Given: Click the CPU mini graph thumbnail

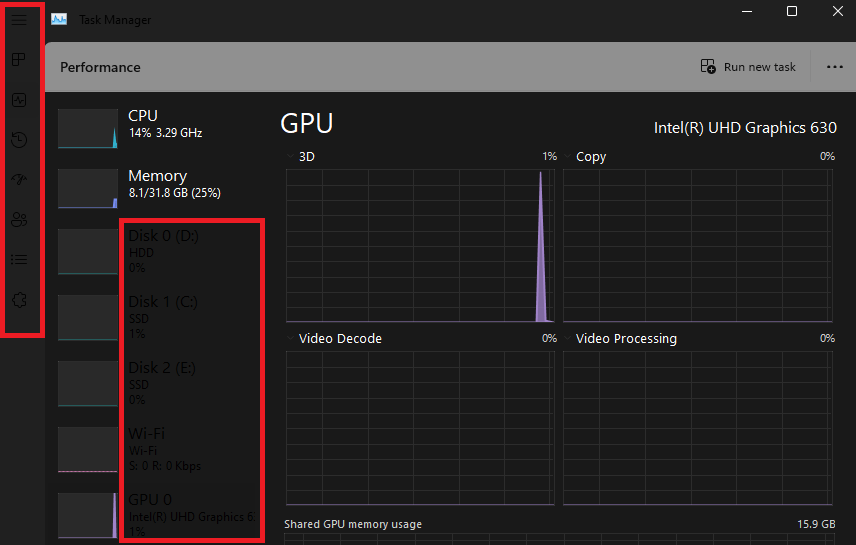Looking at the screenshot, I should coord(88,128).
